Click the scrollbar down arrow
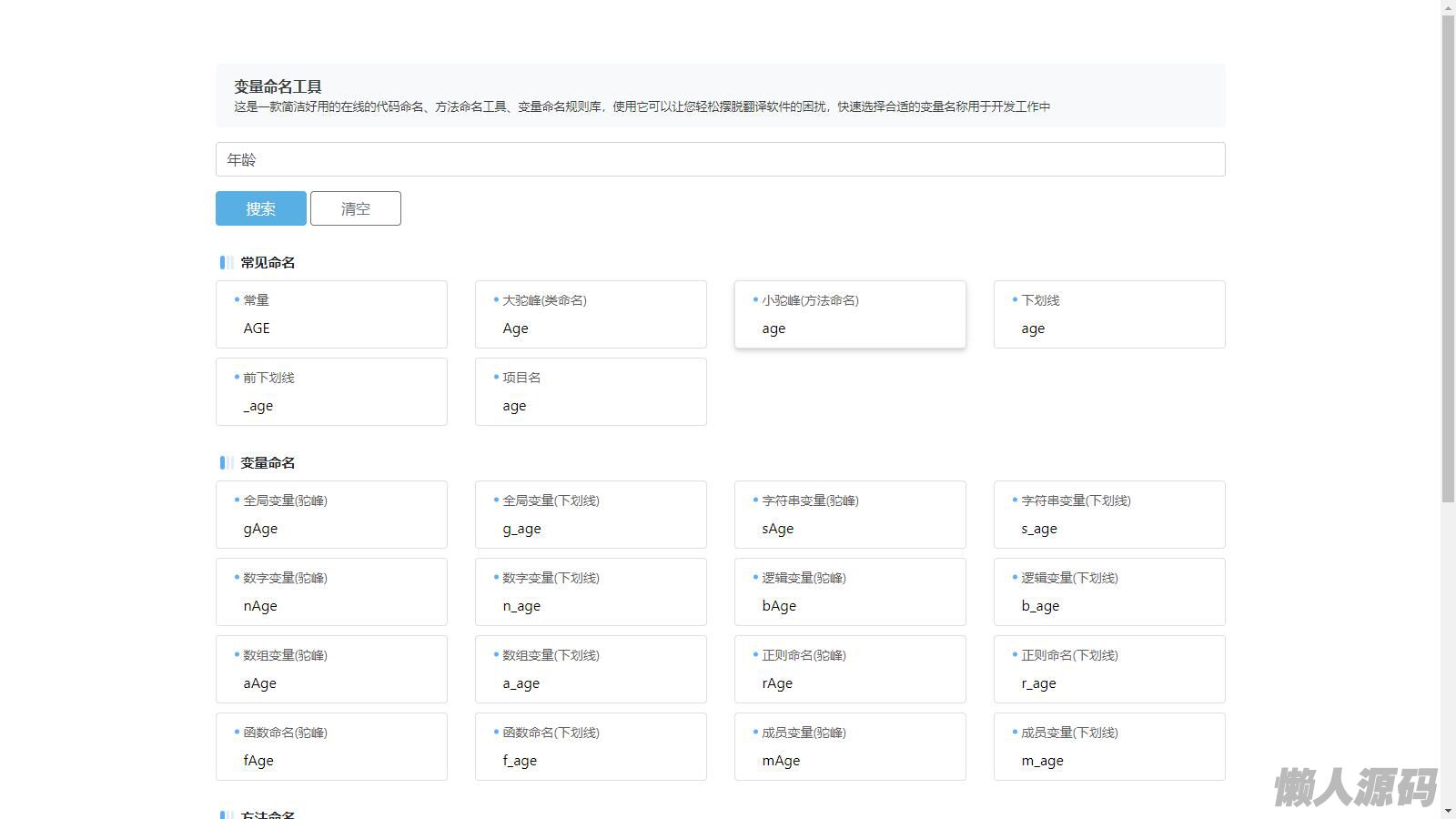This screenshot has height=819, width=1456. [x=1448, y=811]
